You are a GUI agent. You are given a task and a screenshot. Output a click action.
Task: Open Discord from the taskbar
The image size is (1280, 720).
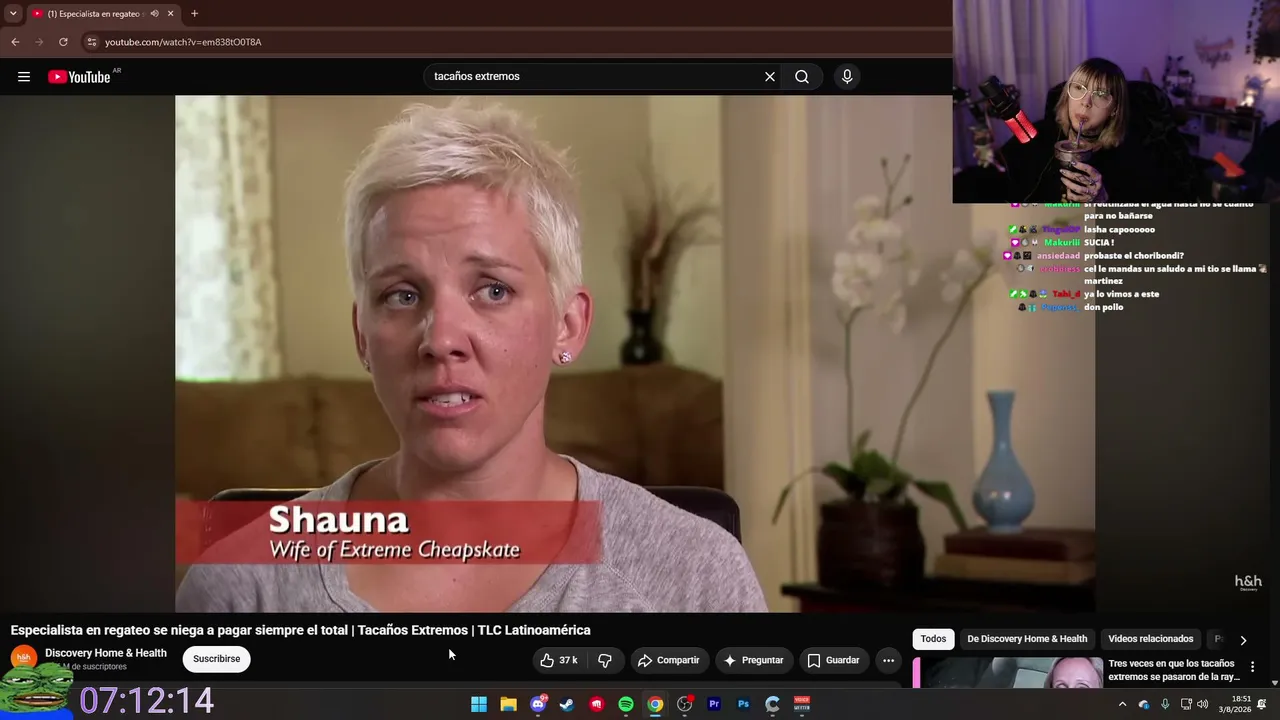(538, 704)
